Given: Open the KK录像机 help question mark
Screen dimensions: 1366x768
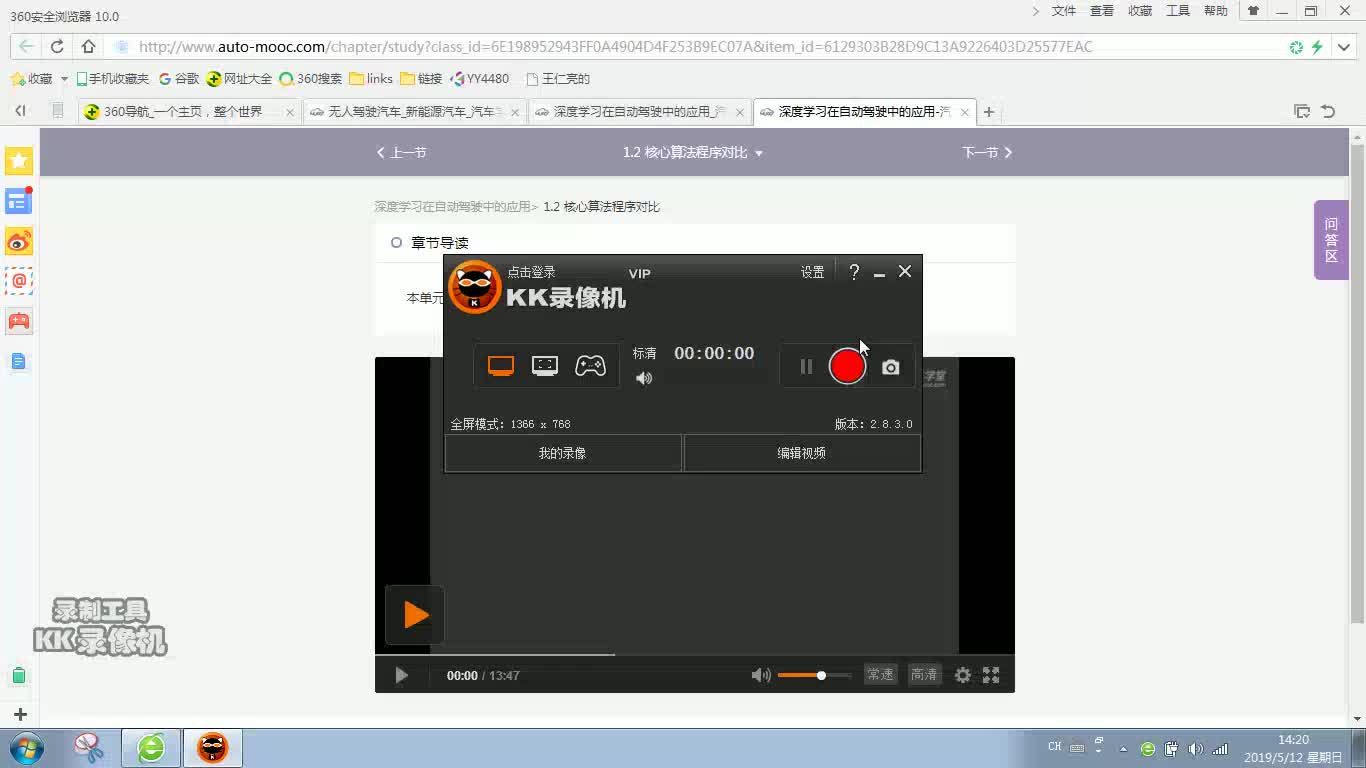Looking at the screenshot, I should click(854, 272).
